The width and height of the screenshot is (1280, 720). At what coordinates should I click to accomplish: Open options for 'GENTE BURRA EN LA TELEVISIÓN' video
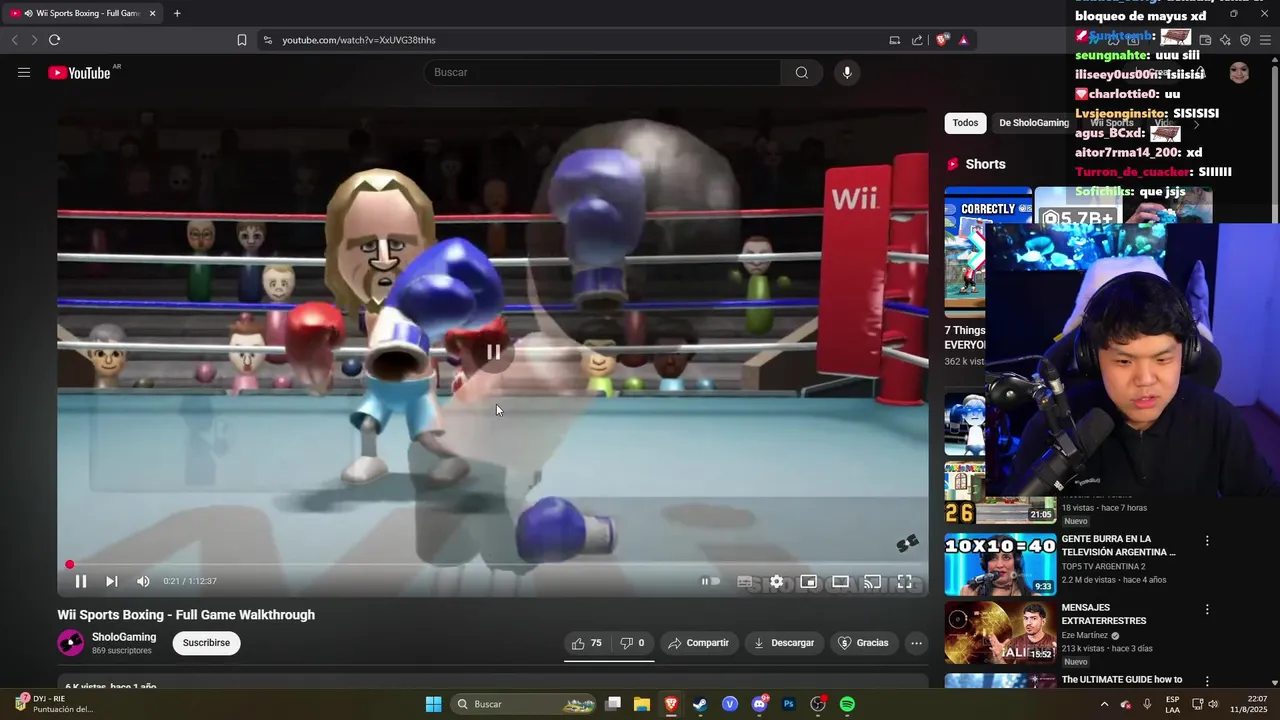coord(1207,541)
